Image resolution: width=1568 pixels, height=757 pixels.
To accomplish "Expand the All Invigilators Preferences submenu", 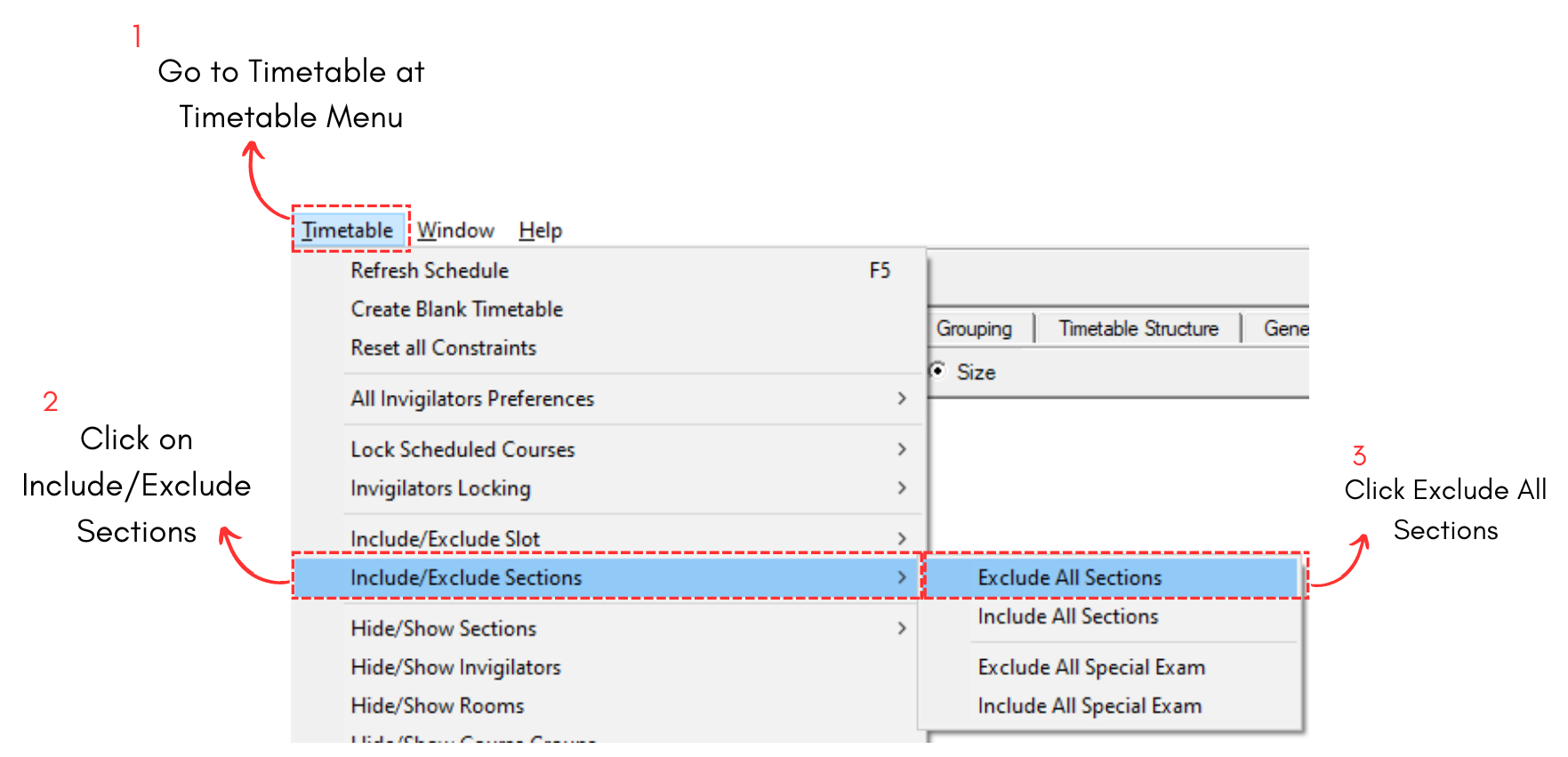I will tap(472, 399).
